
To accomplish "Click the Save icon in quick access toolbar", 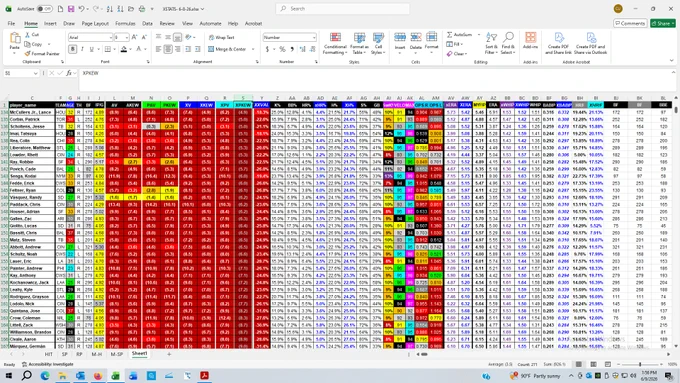I will (x=71, y=9).
